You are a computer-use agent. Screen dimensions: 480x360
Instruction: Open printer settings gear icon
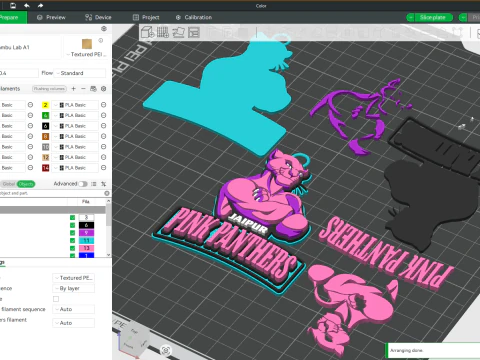(x=104, y=29)
